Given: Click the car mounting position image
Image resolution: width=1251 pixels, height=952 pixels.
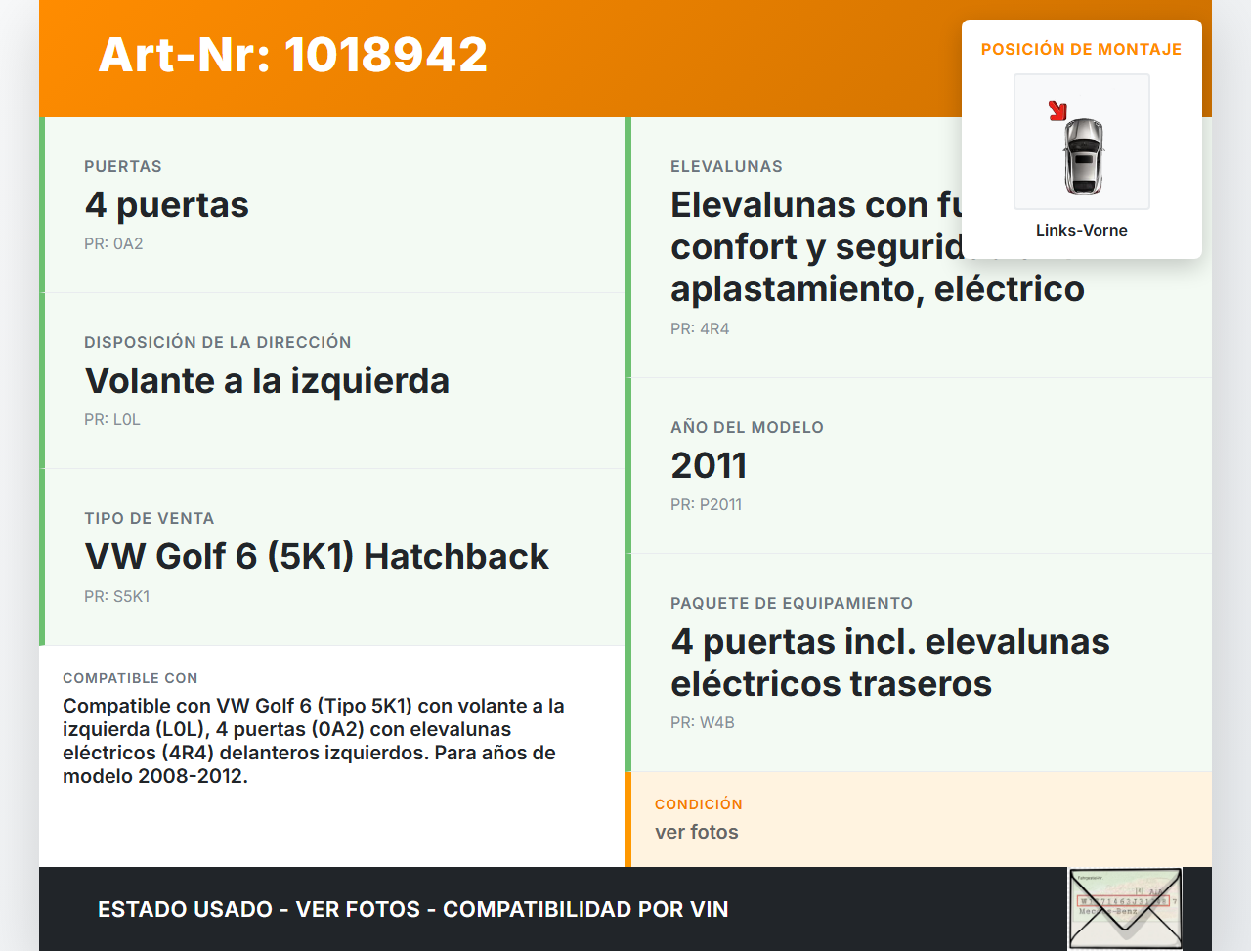Looking at the screenshot, I should tap(1082, 142).
